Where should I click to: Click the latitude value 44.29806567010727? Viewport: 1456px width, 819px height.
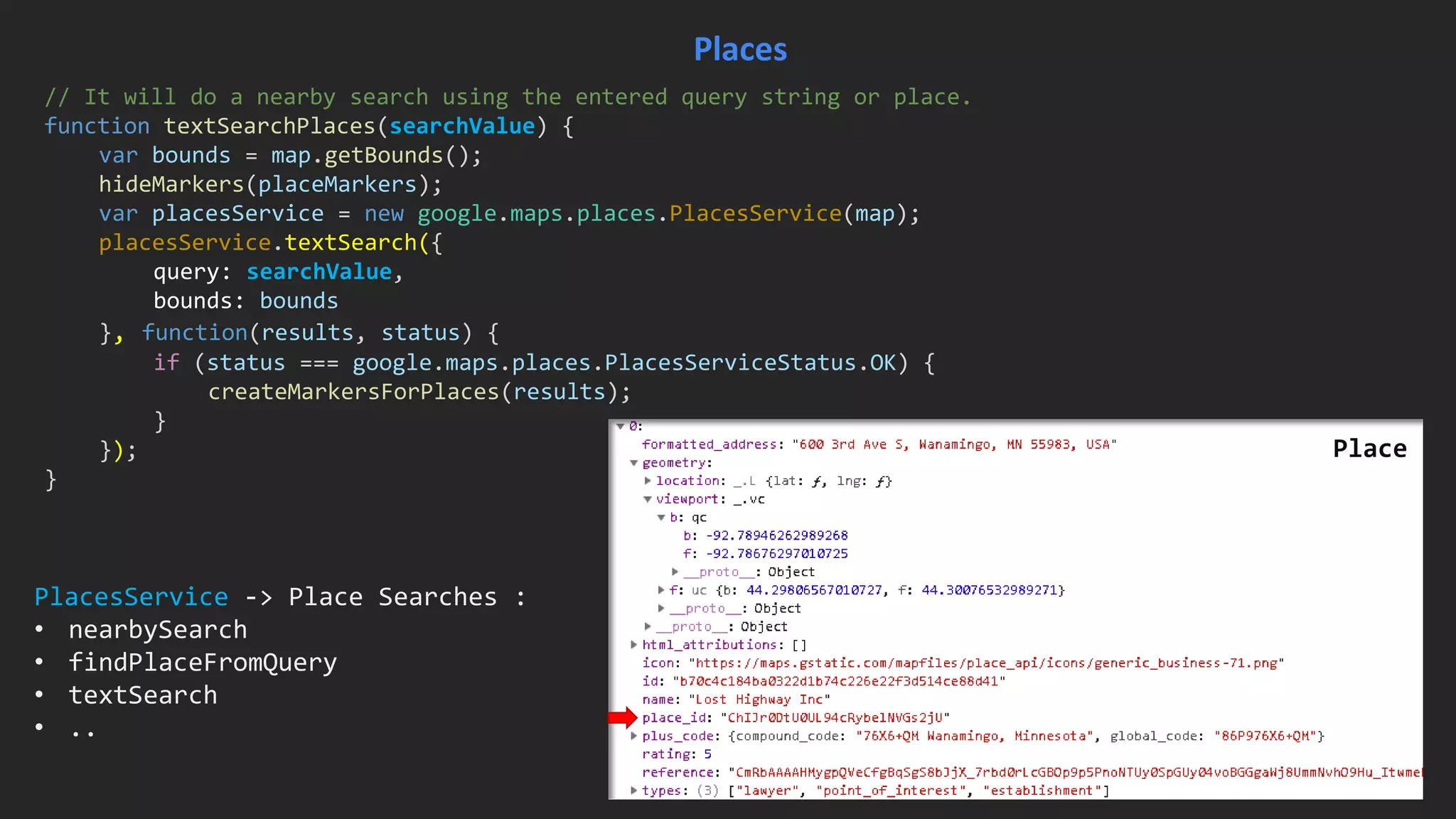click(x=814, y=590)
